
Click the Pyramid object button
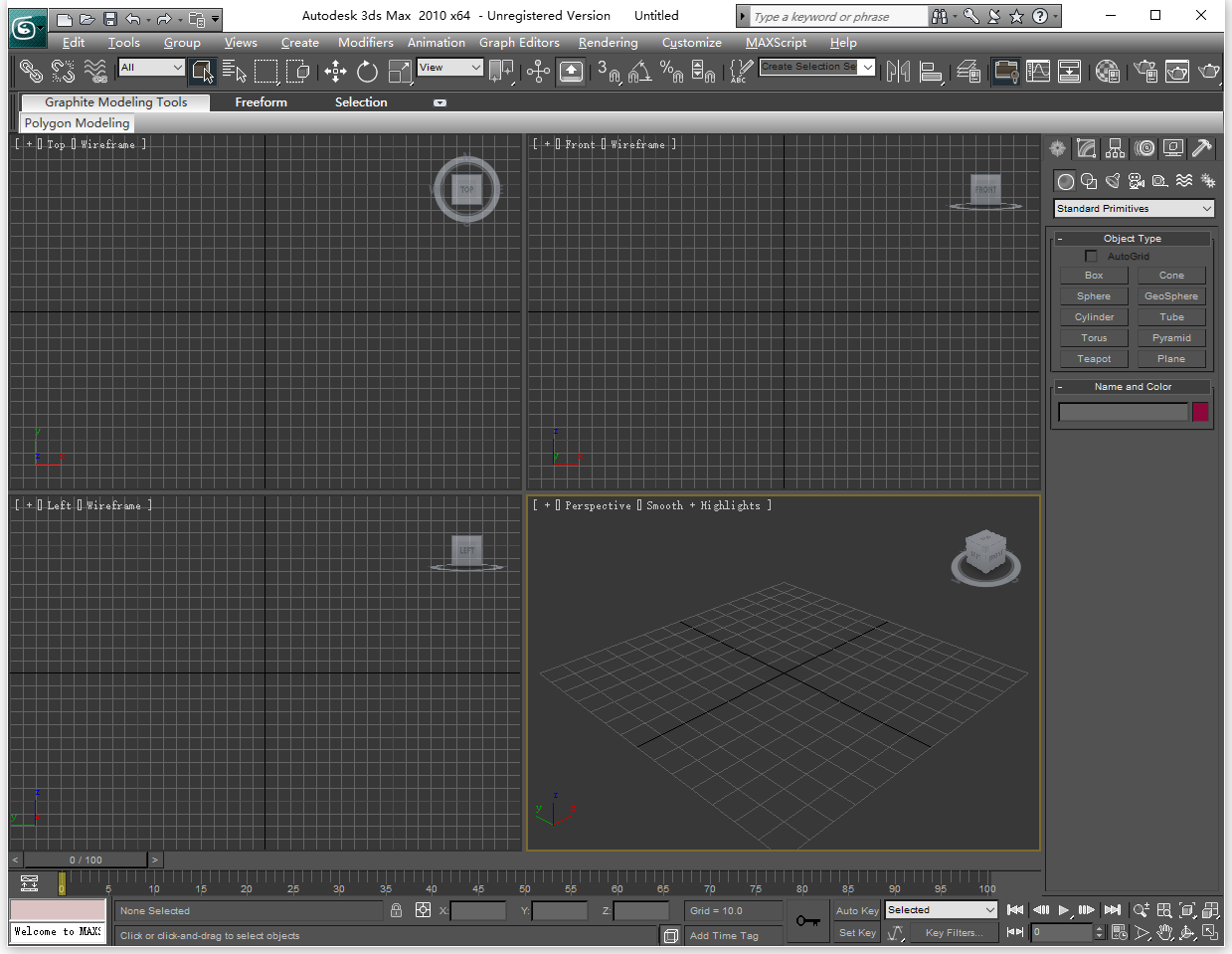tap(1171, 338)
